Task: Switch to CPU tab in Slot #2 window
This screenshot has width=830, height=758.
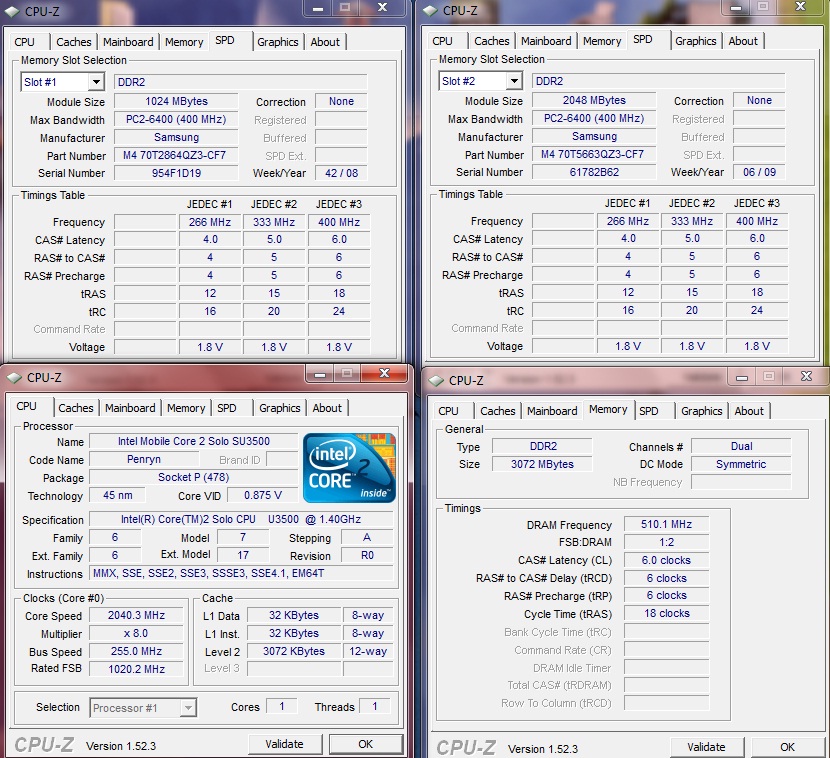Action: tap(443, 41)
